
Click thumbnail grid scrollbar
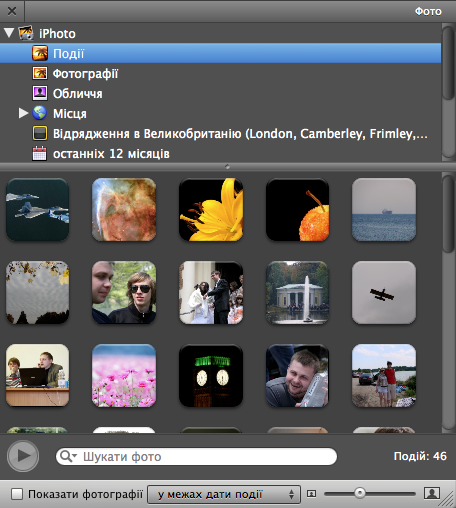(x=449, y=213)
